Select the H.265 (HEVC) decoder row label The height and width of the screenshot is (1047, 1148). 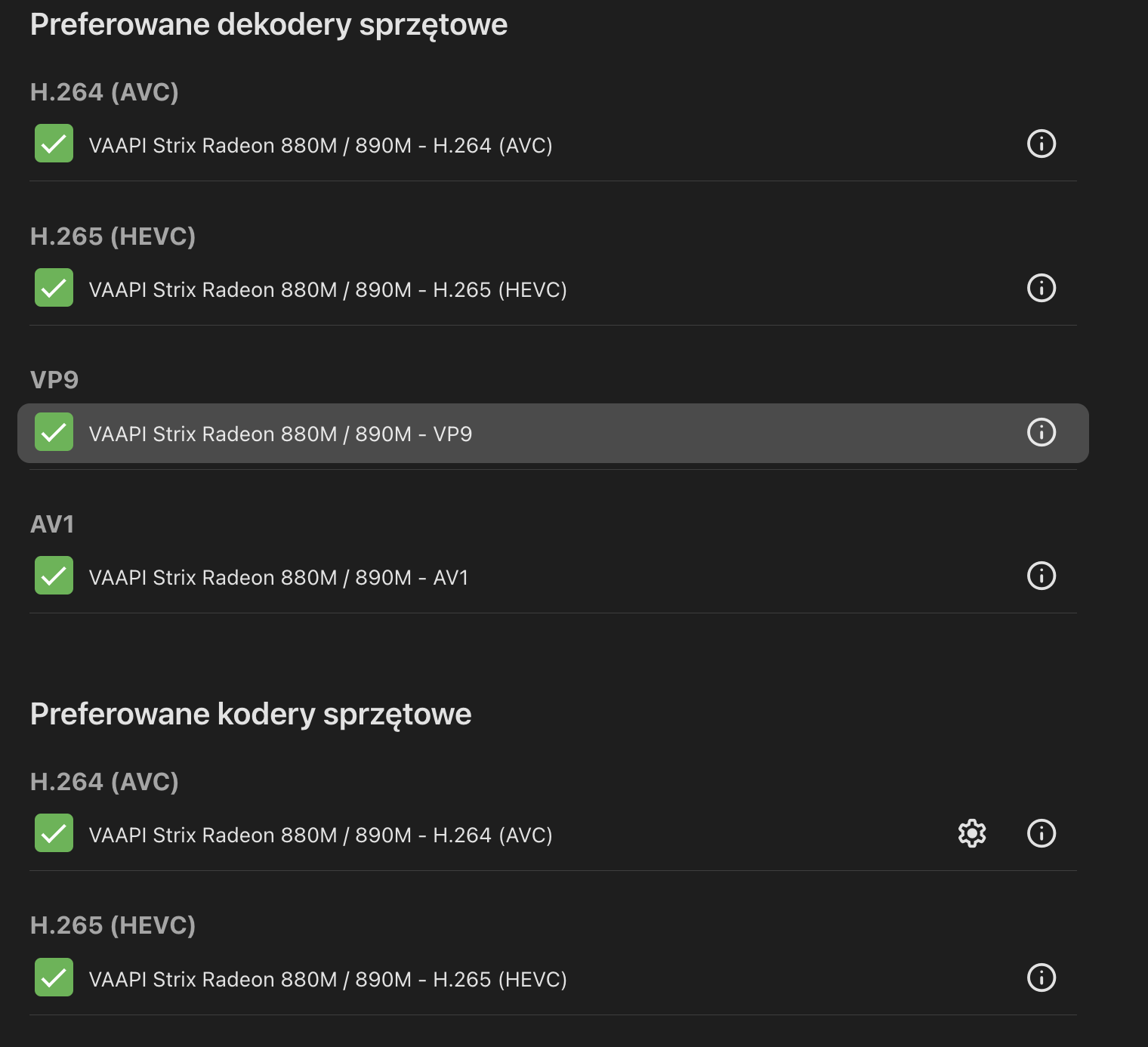tap(328, 290)
